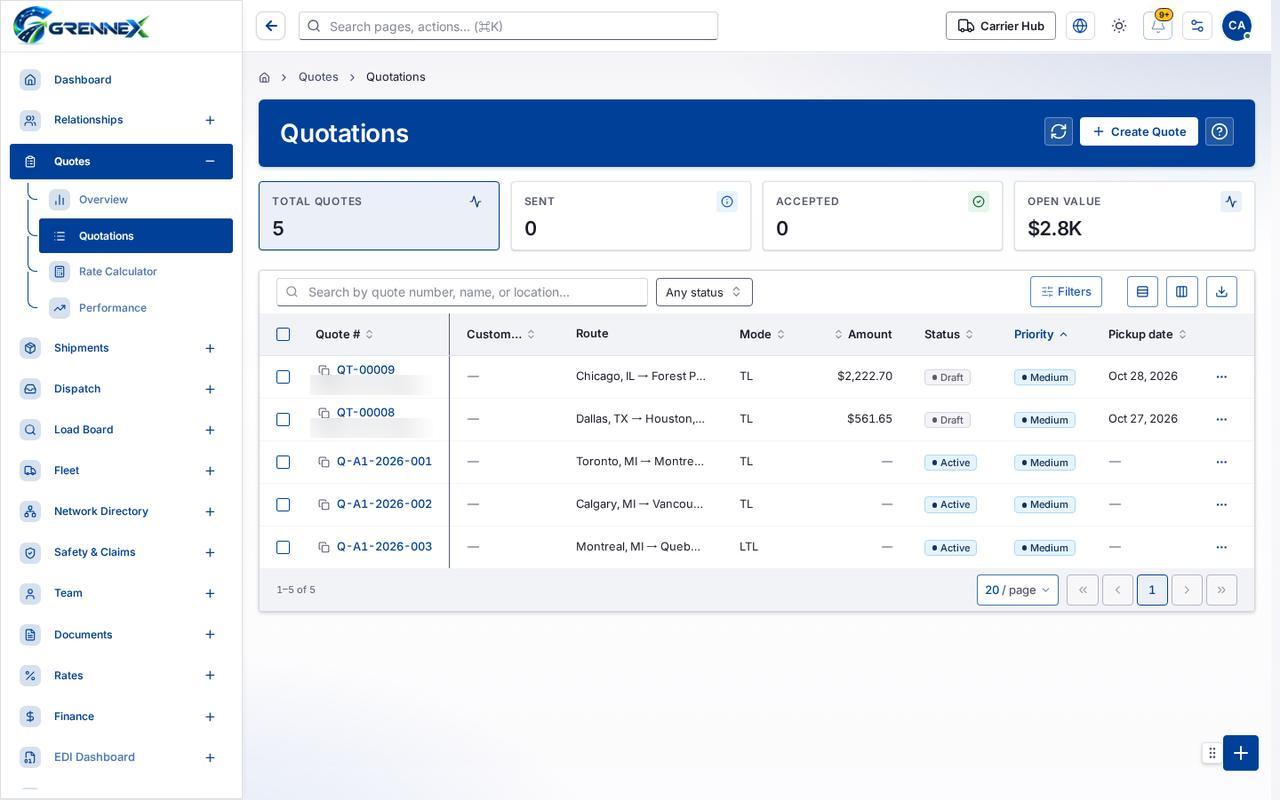1280x800 pixels.
Task: Expand the Shipments sidebar section
Action: [x=210, y=348]
